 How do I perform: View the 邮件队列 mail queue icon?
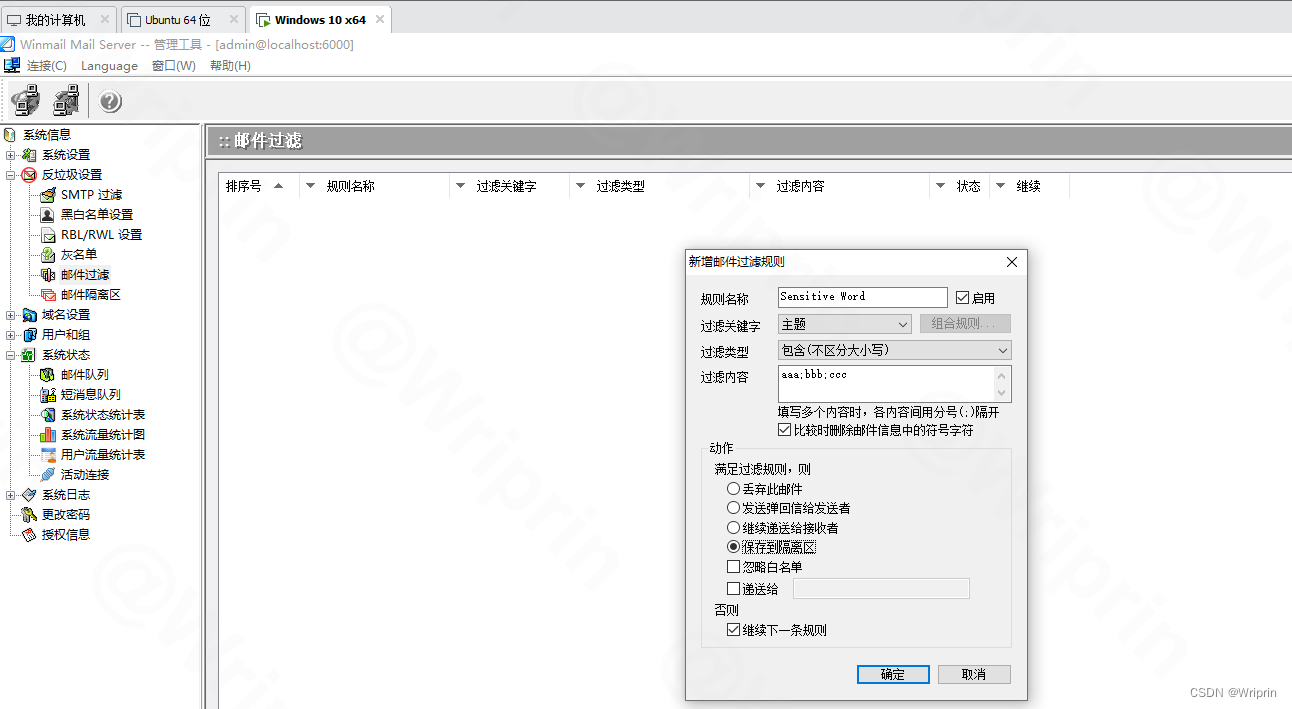coord(47,374)
